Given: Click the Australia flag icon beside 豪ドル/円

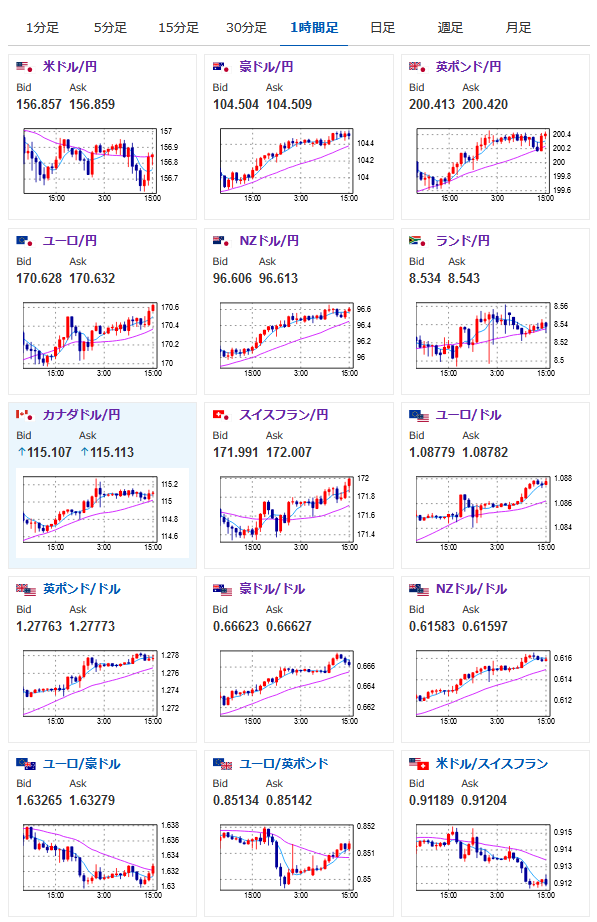Looking at the screenshot, I should point(221,67).
